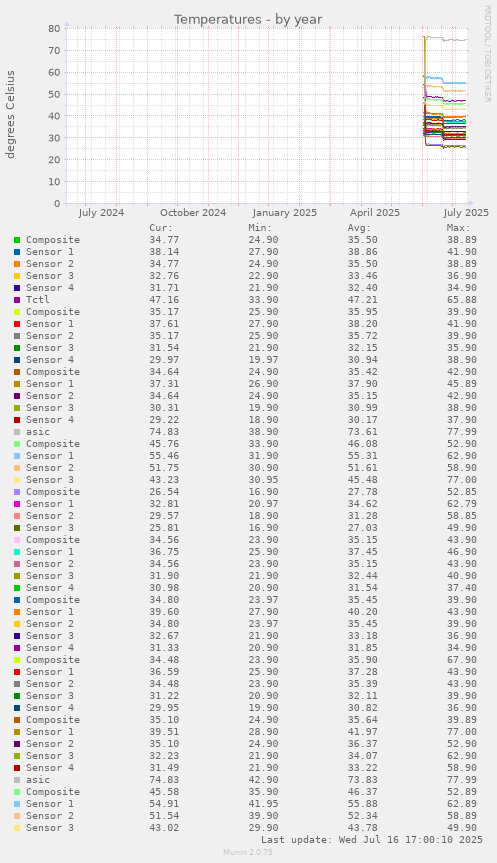This screenshot has height=863, width=497.
Task: Click the average value 41.97
Action: [363, 732]
